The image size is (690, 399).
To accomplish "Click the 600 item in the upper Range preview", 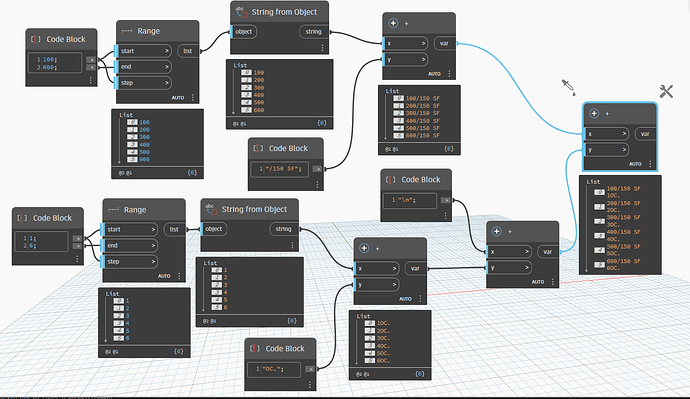I will [144, 159].
